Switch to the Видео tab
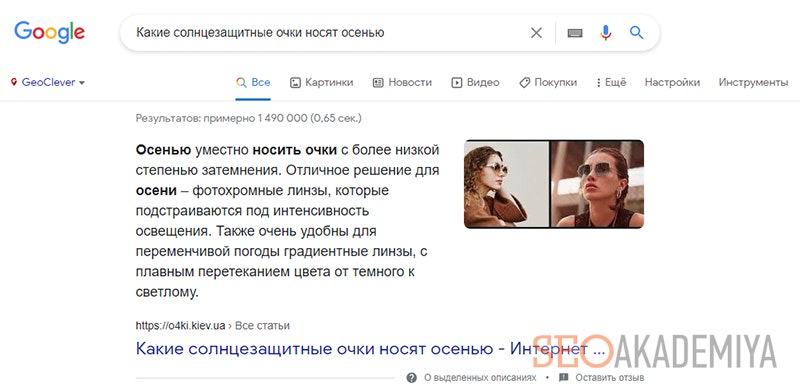 click(476, 83)
